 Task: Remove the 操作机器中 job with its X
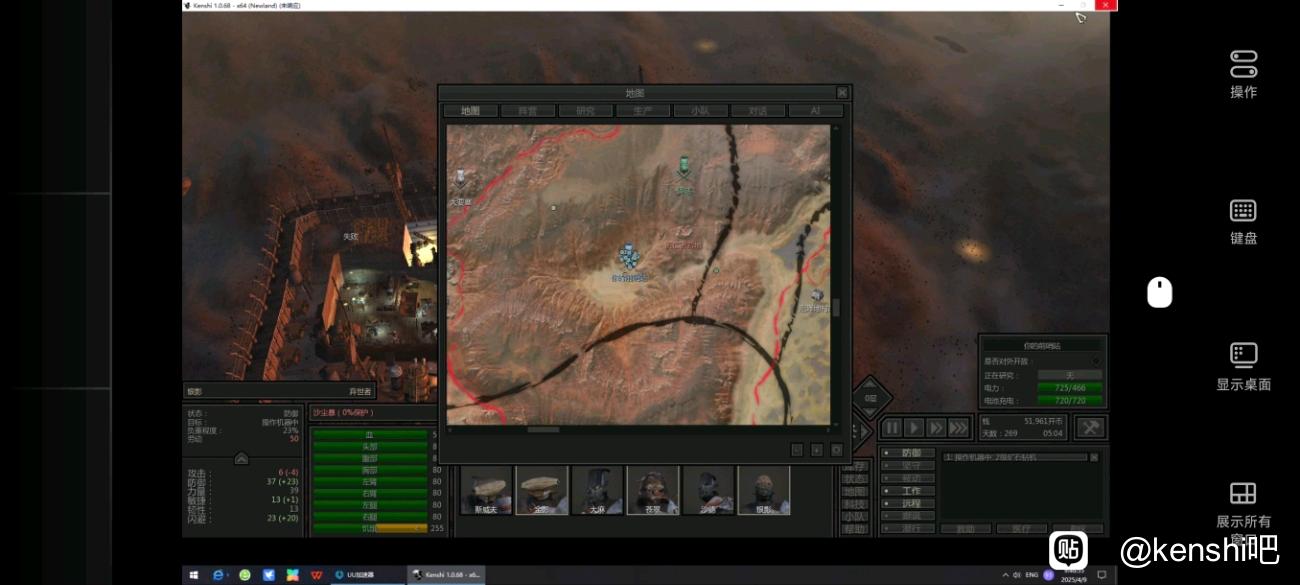(1094, 457)
